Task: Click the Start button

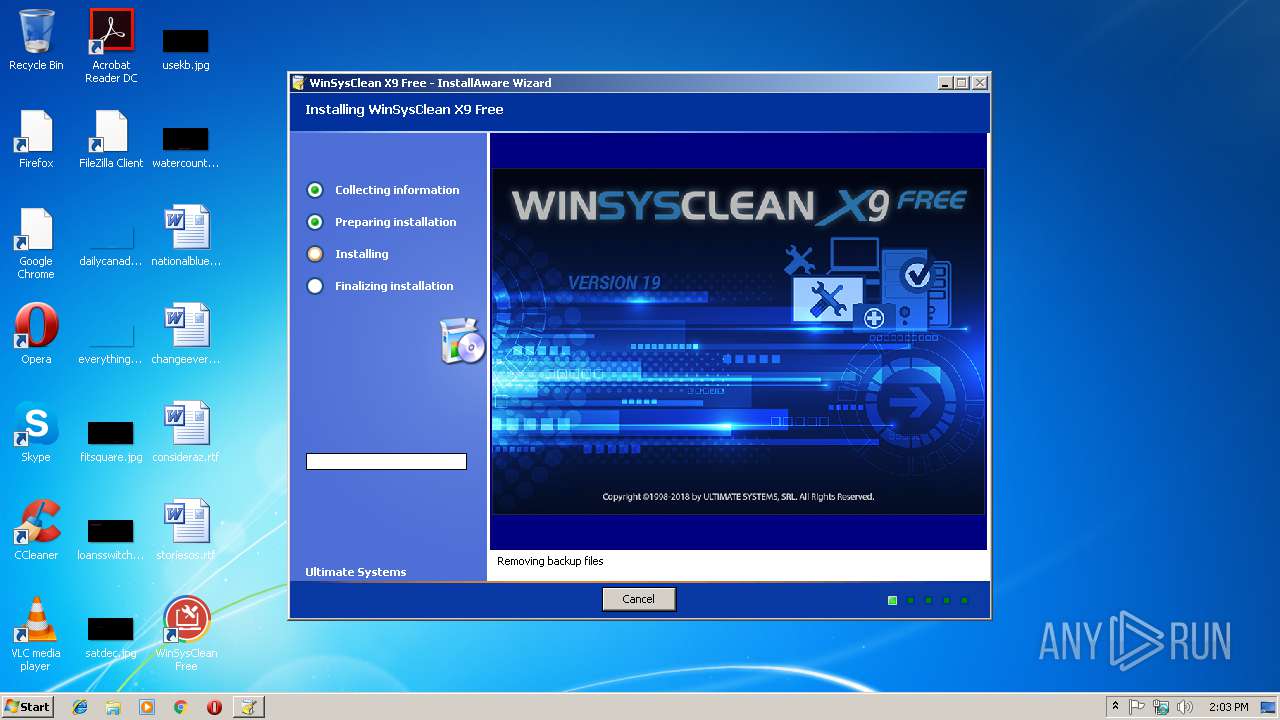Action: point(28,707)
